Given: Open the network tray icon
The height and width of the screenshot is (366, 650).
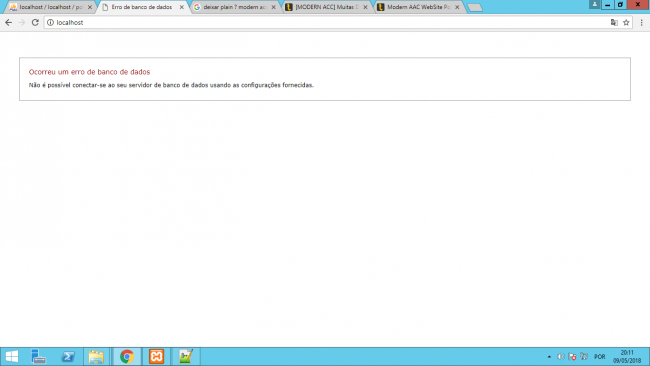Looking at the screenshot, I should click(x=584, y=356).
